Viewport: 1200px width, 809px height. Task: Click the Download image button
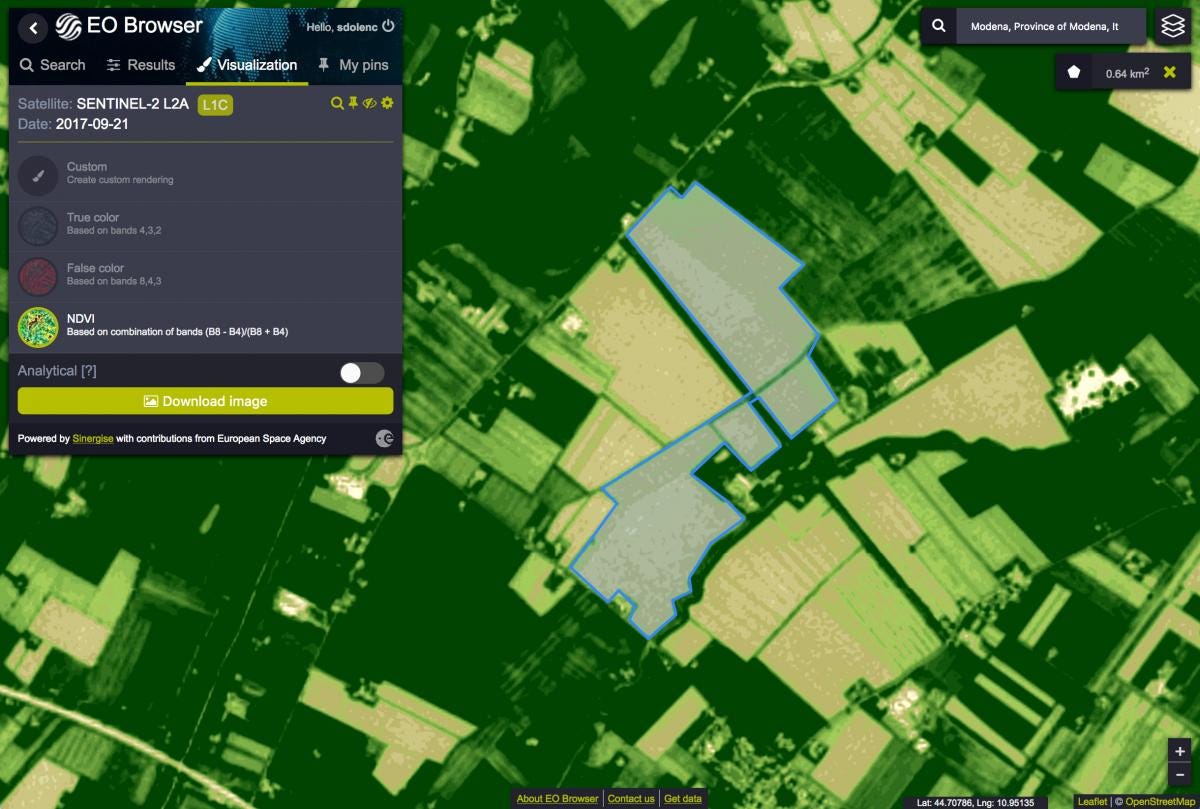pos(205,401)
